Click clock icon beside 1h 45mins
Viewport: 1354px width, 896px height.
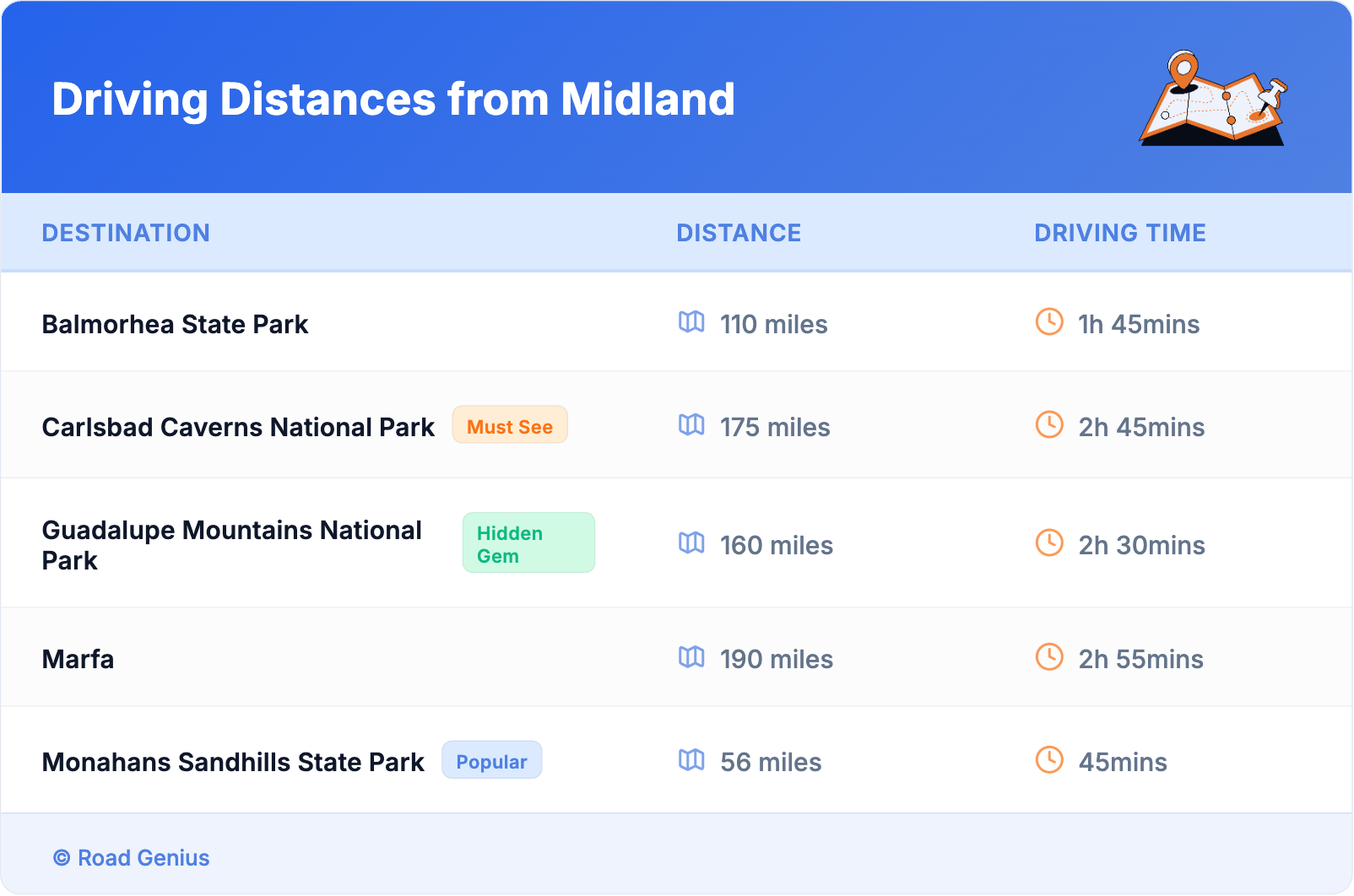click(x=1049, y=322)
